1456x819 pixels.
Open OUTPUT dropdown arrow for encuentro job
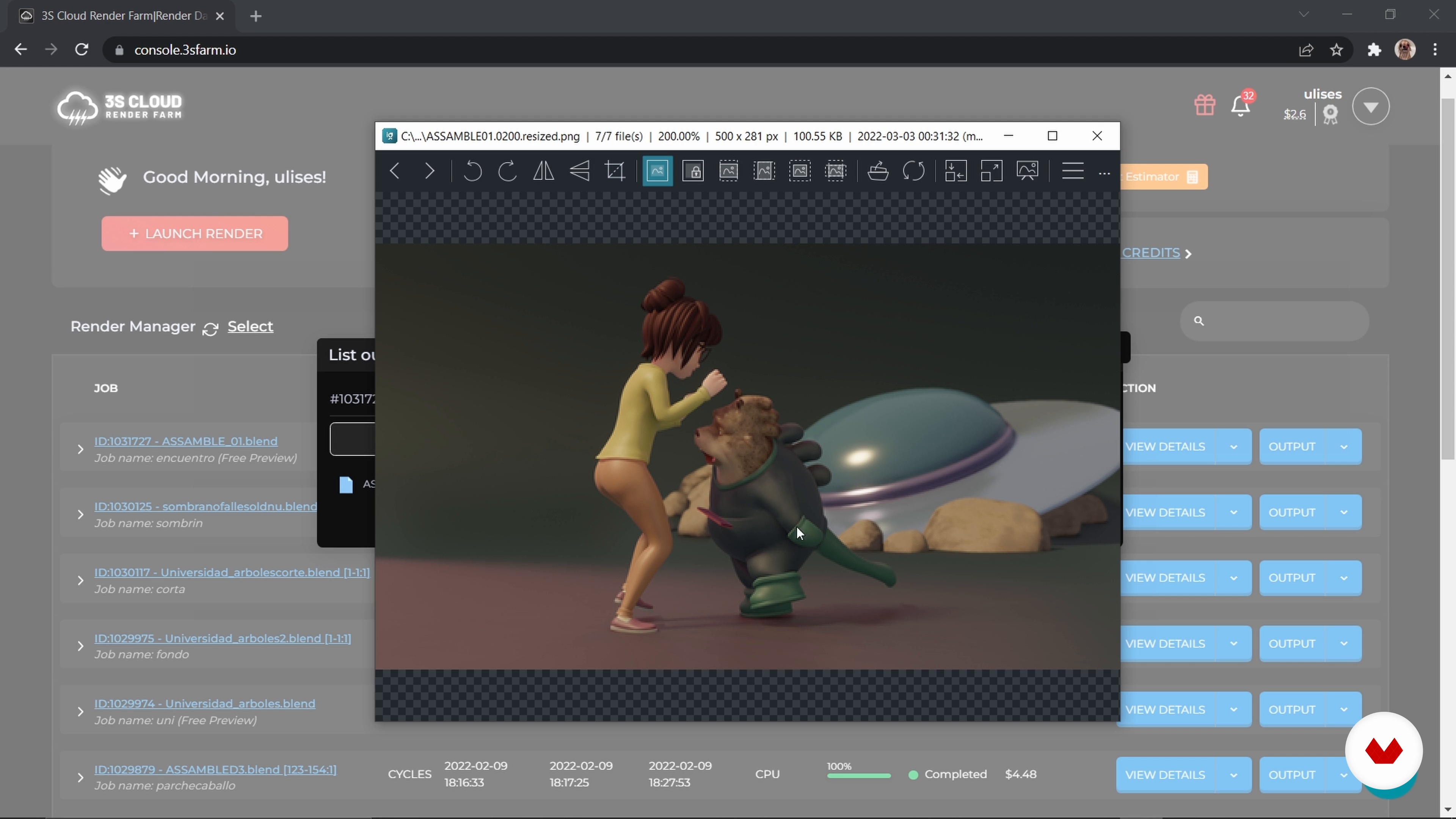click(x=1344, y=447)
